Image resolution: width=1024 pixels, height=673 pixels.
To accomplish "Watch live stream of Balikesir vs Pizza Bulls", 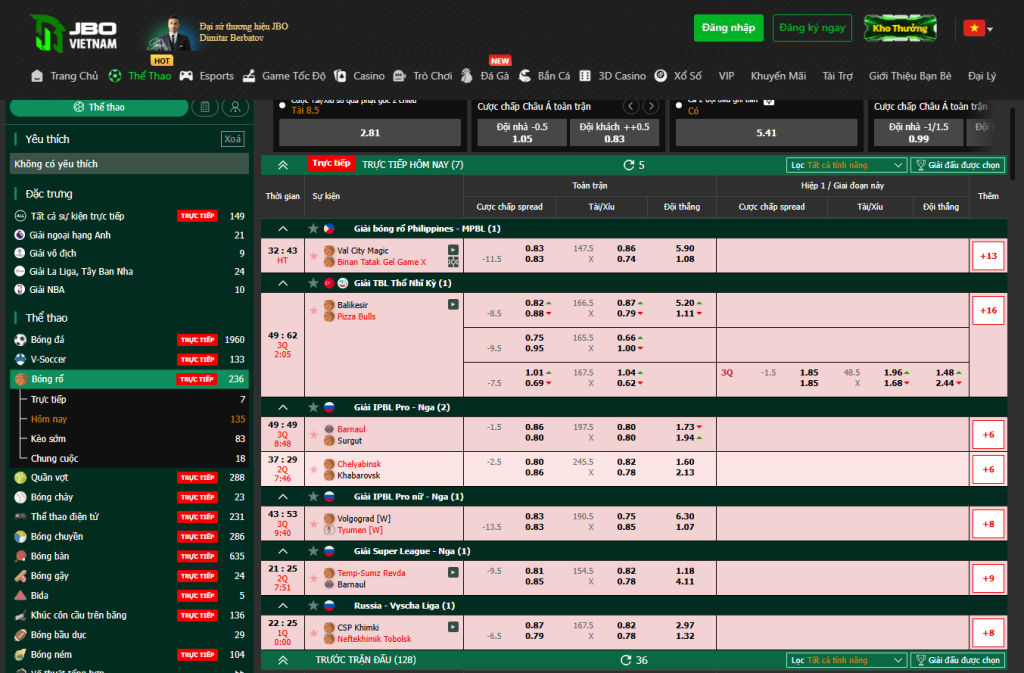I will (x=453, y=305).
